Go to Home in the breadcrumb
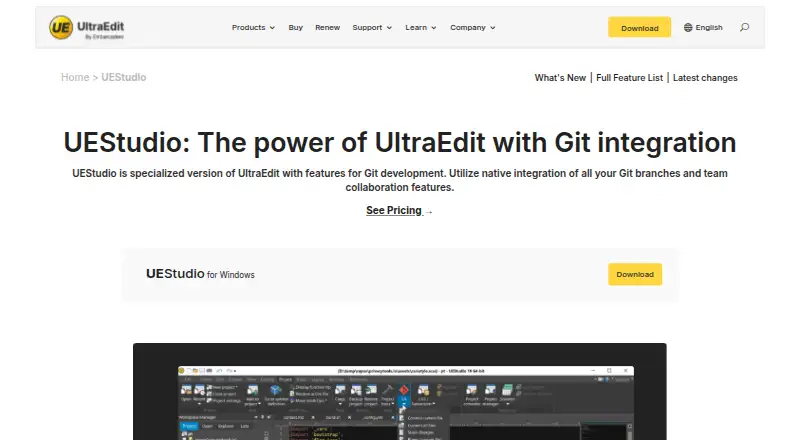Viewport: 800px width, 440px height. point(75,77)
